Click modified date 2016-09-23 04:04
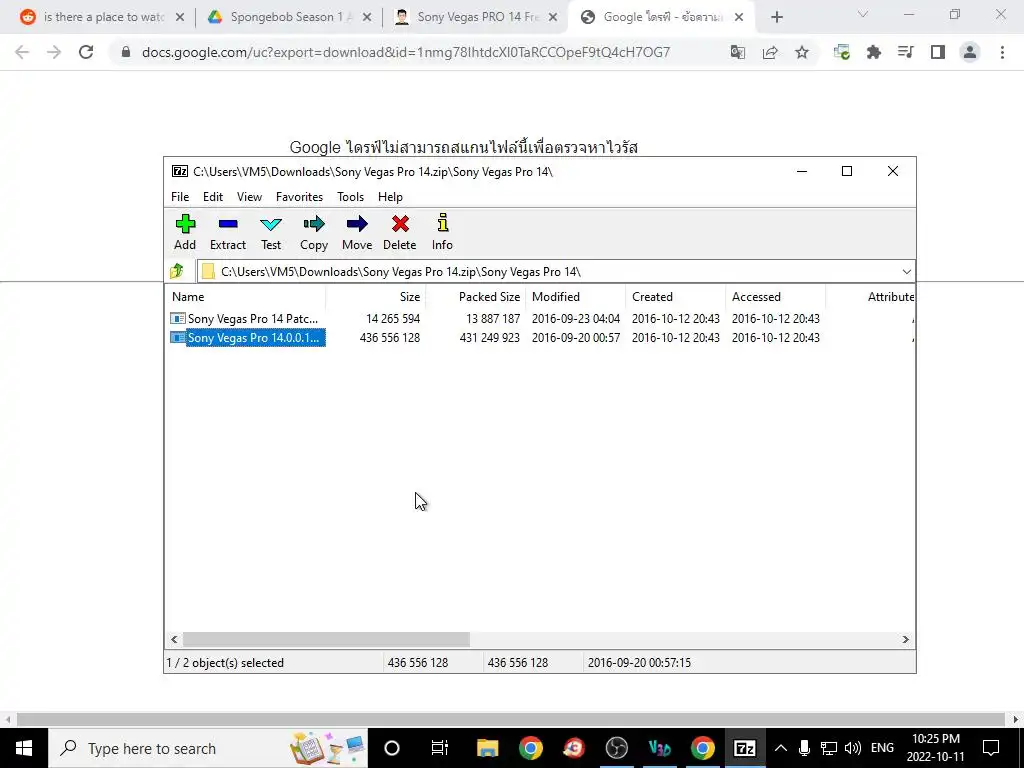 point(576,319)
